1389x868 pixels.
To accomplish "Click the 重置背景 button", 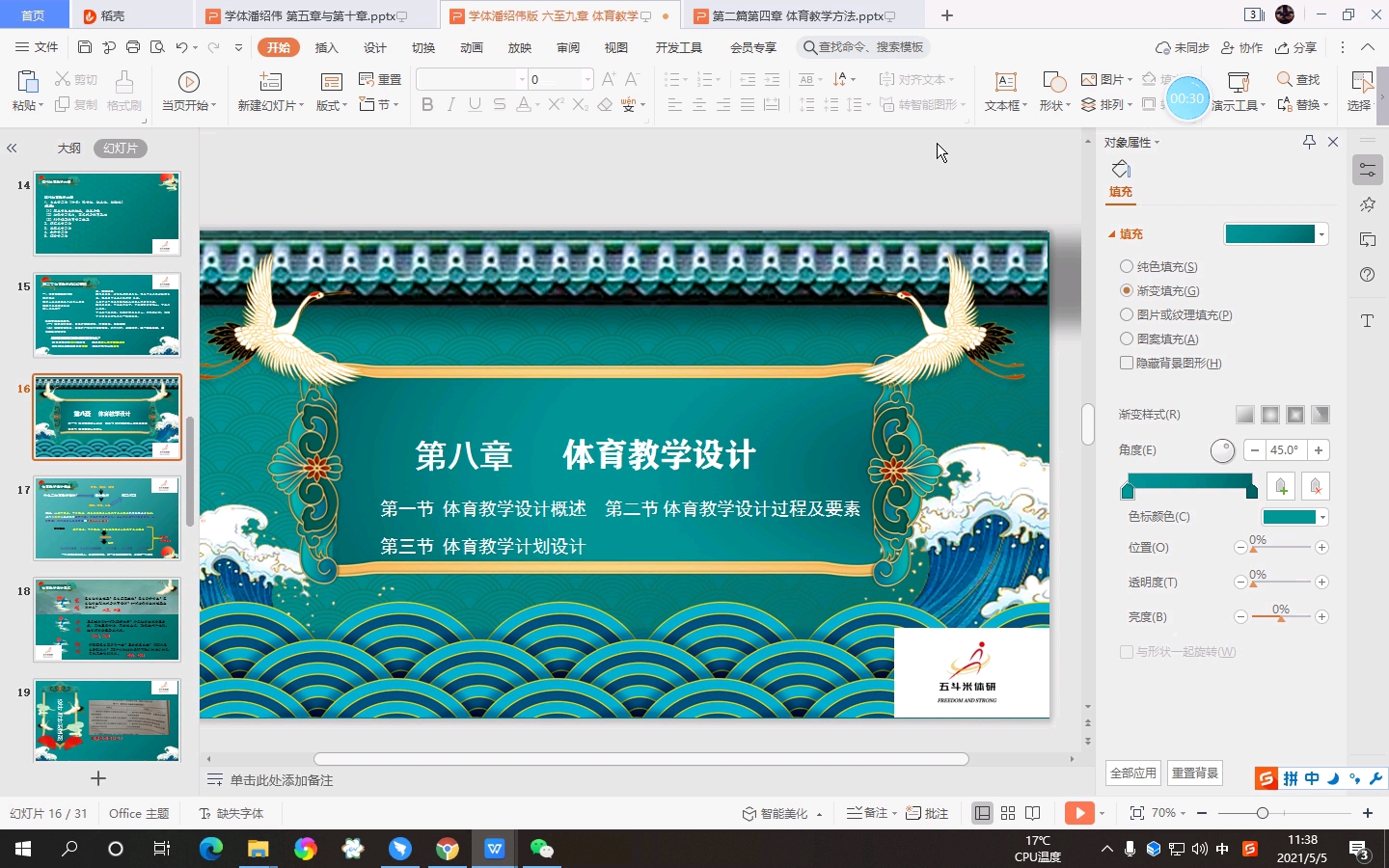I will tap(1194, 773).
